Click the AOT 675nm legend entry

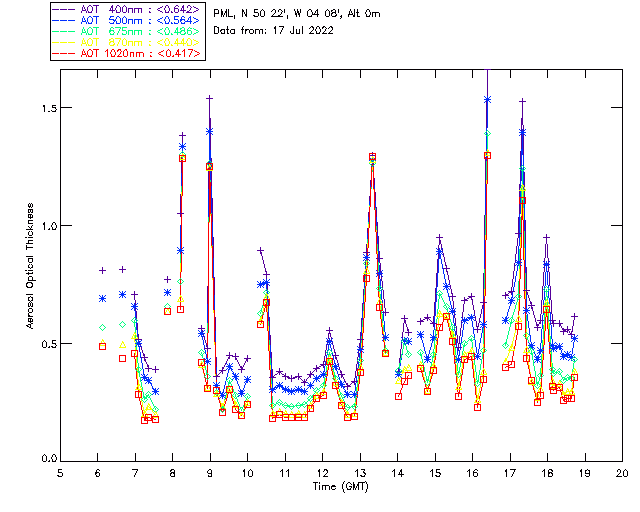coord(126,31)
